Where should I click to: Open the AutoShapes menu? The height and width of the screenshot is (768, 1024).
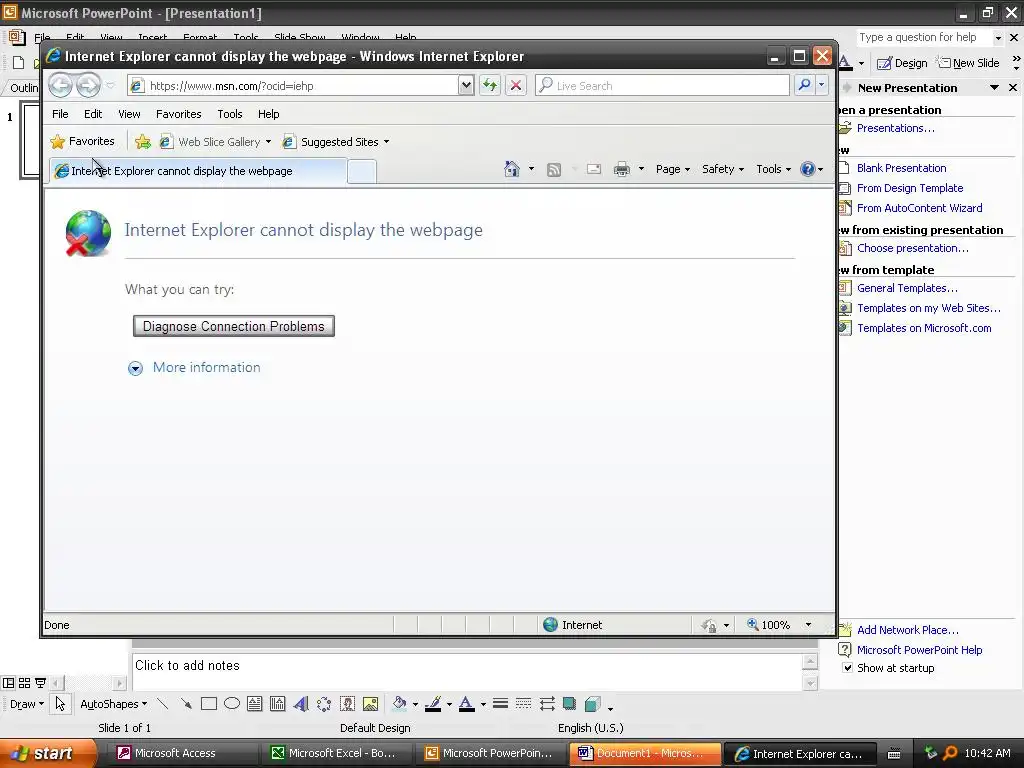tap(114, 704)
